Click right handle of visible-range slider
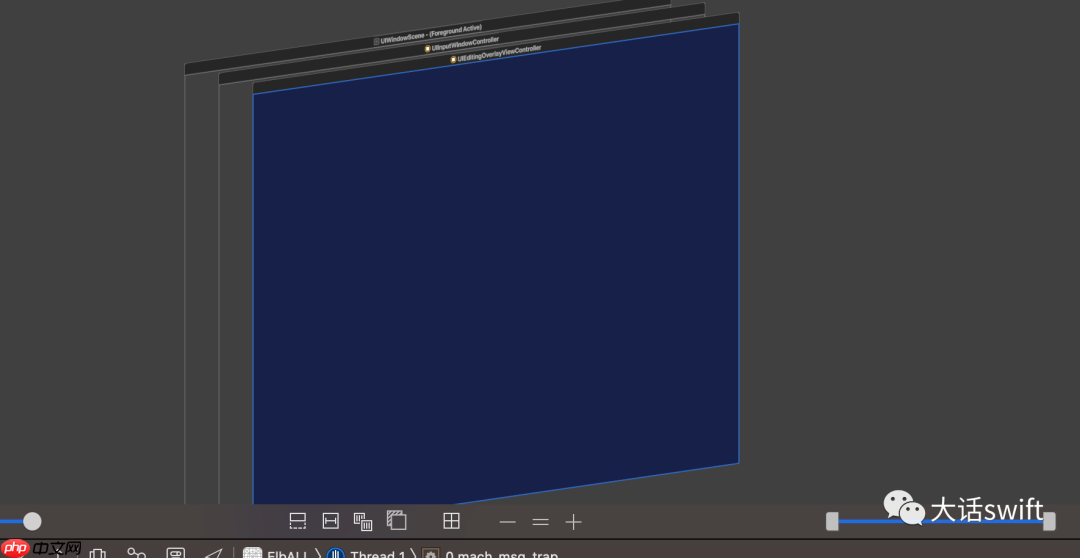 1049,521
